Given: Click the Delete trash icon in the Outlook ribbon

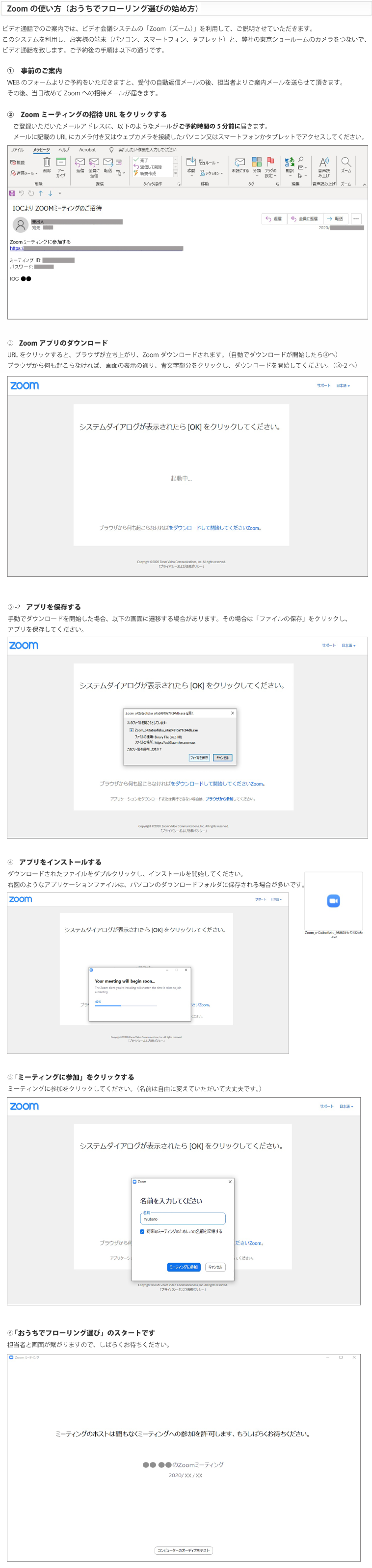Looking at the screenshot, I should coord(47,162).
